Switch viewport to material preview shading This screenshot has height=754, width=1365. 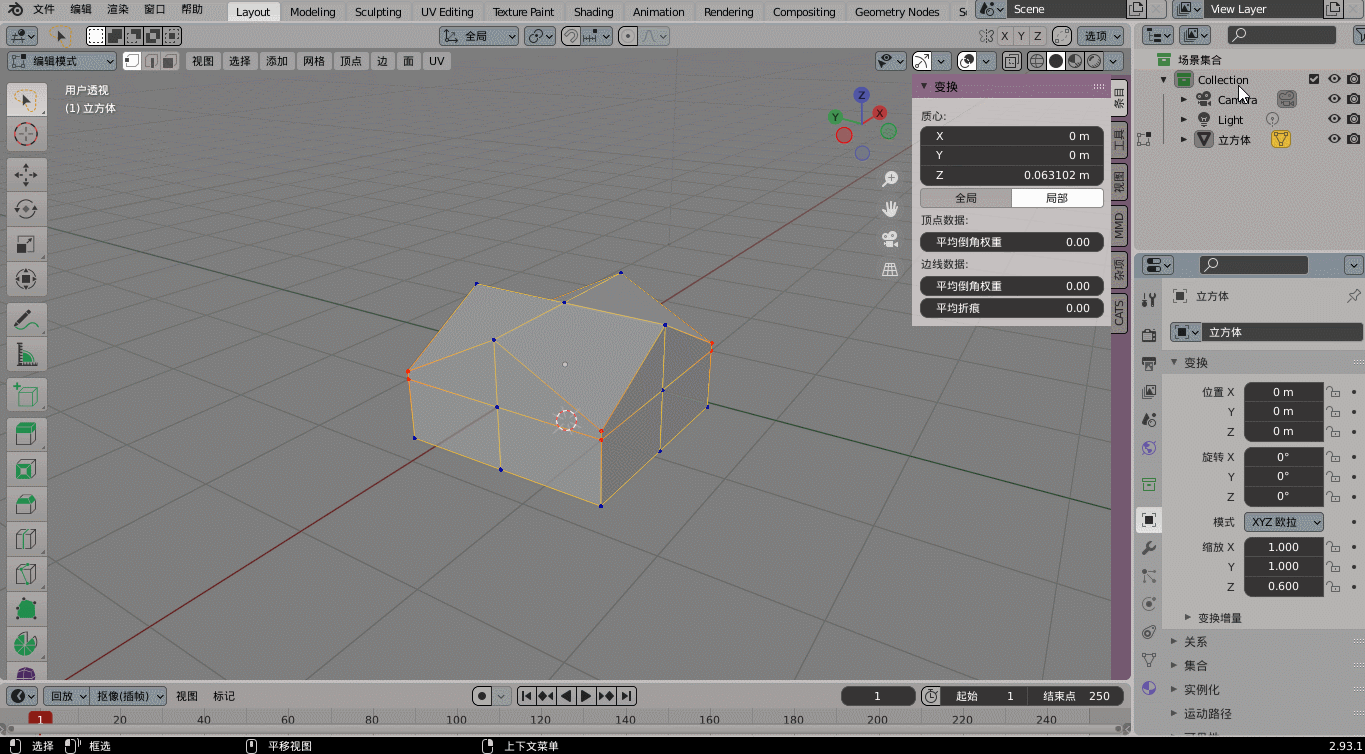pyautogui.click(x=1075, y=61)
